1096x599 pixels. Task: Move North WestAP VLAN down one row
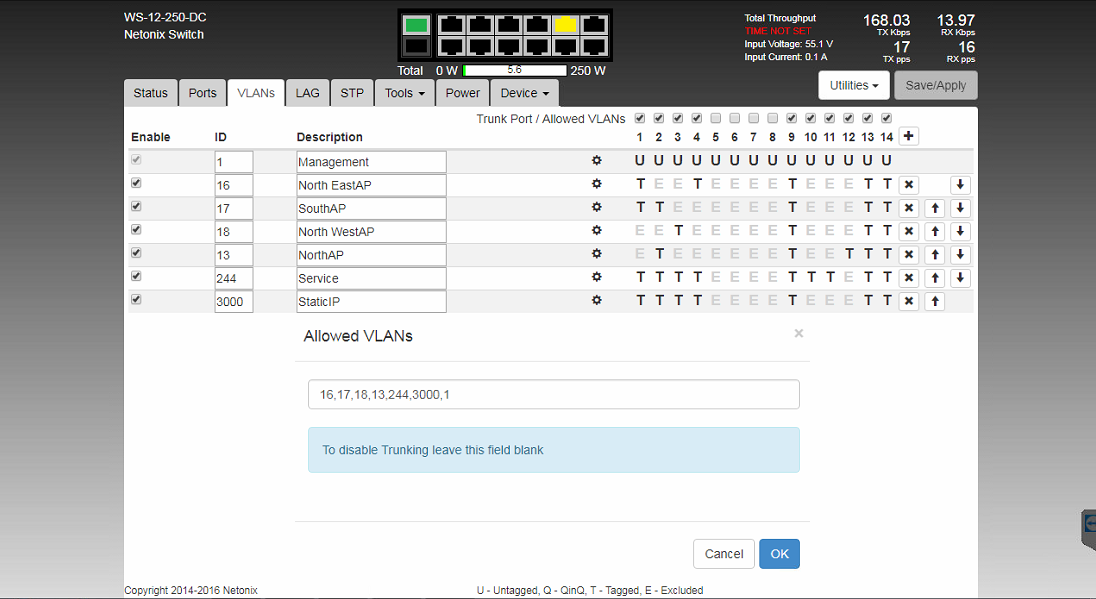tap(960, 231)
